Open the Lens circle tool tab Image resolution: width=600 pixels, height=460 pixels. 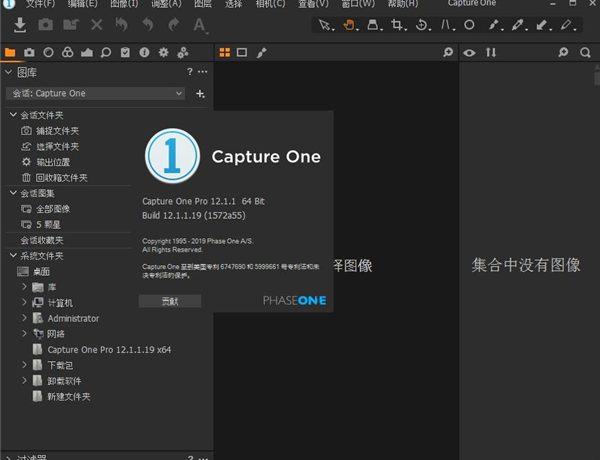(48, 52)
